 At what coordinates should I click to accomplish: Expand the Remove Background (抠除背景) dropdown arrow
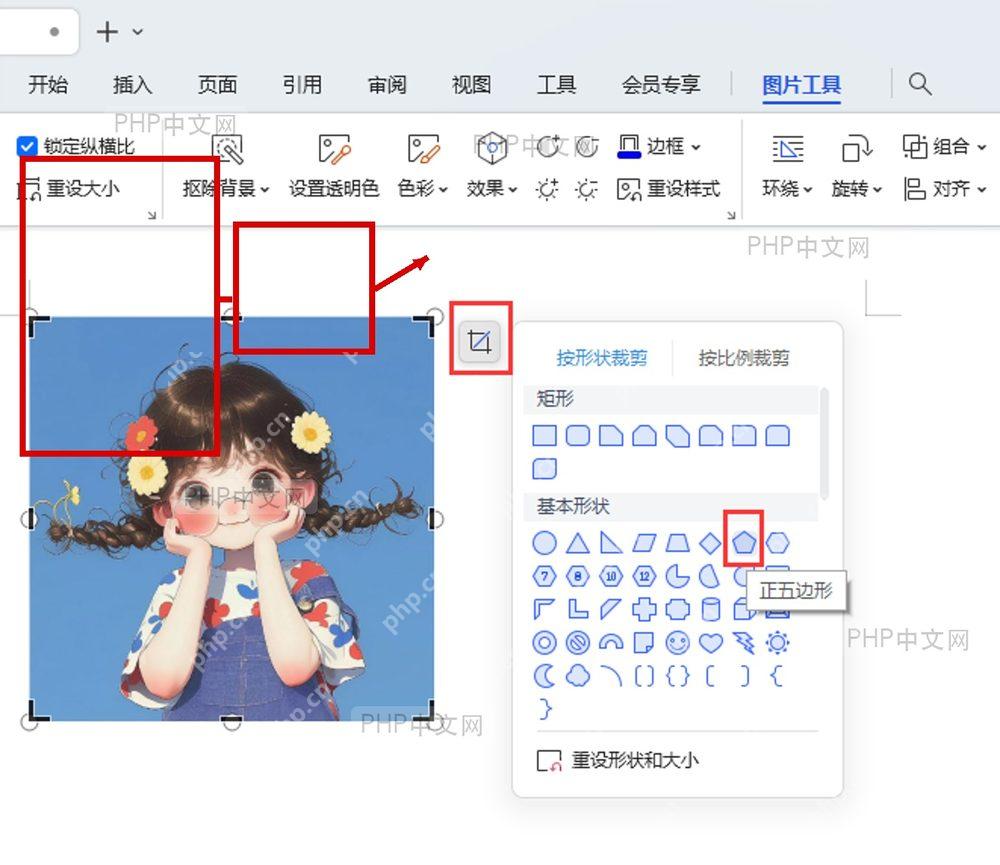click(265, 189)
